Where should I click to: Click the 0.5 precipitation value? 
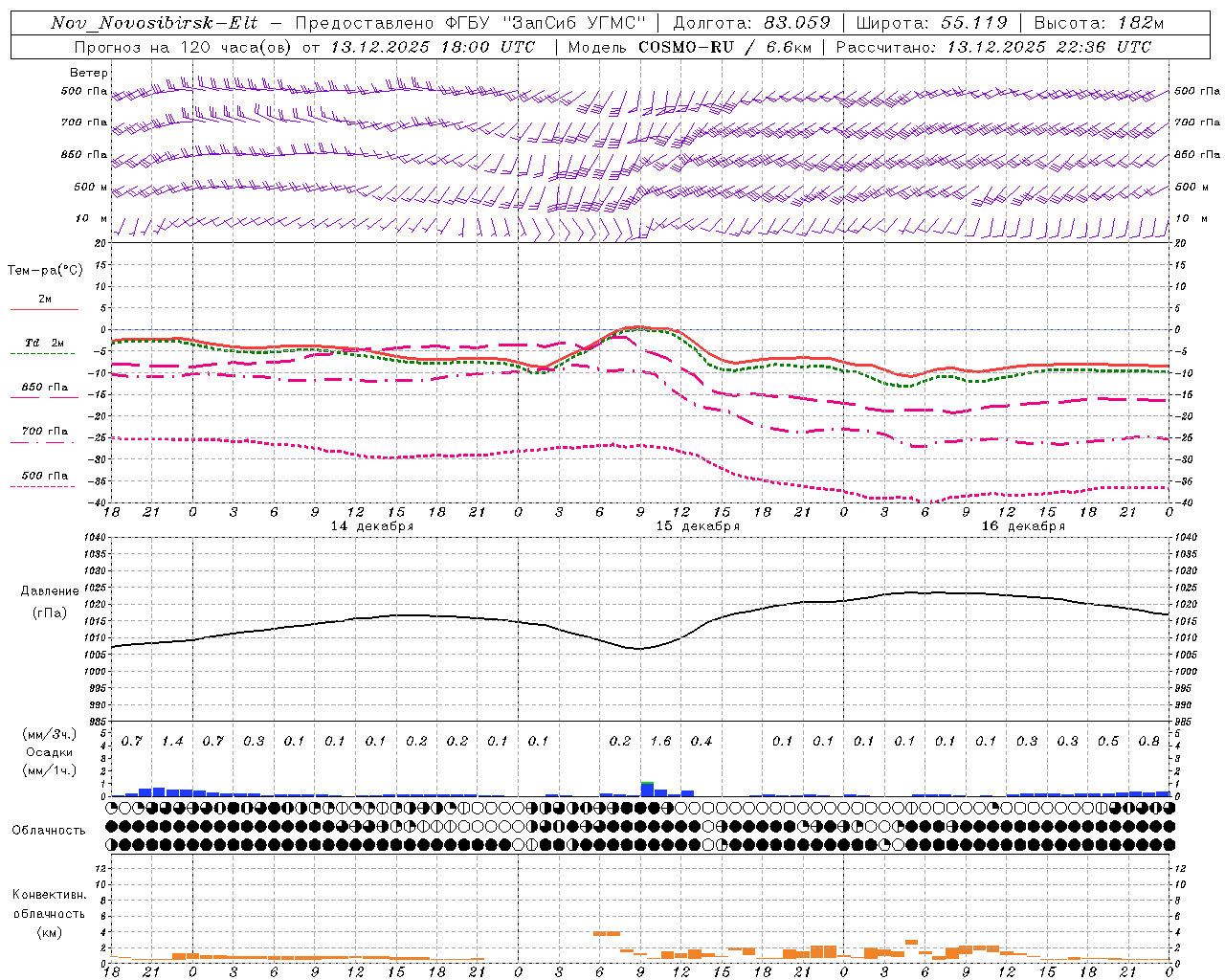click(x=1108, y=742)
